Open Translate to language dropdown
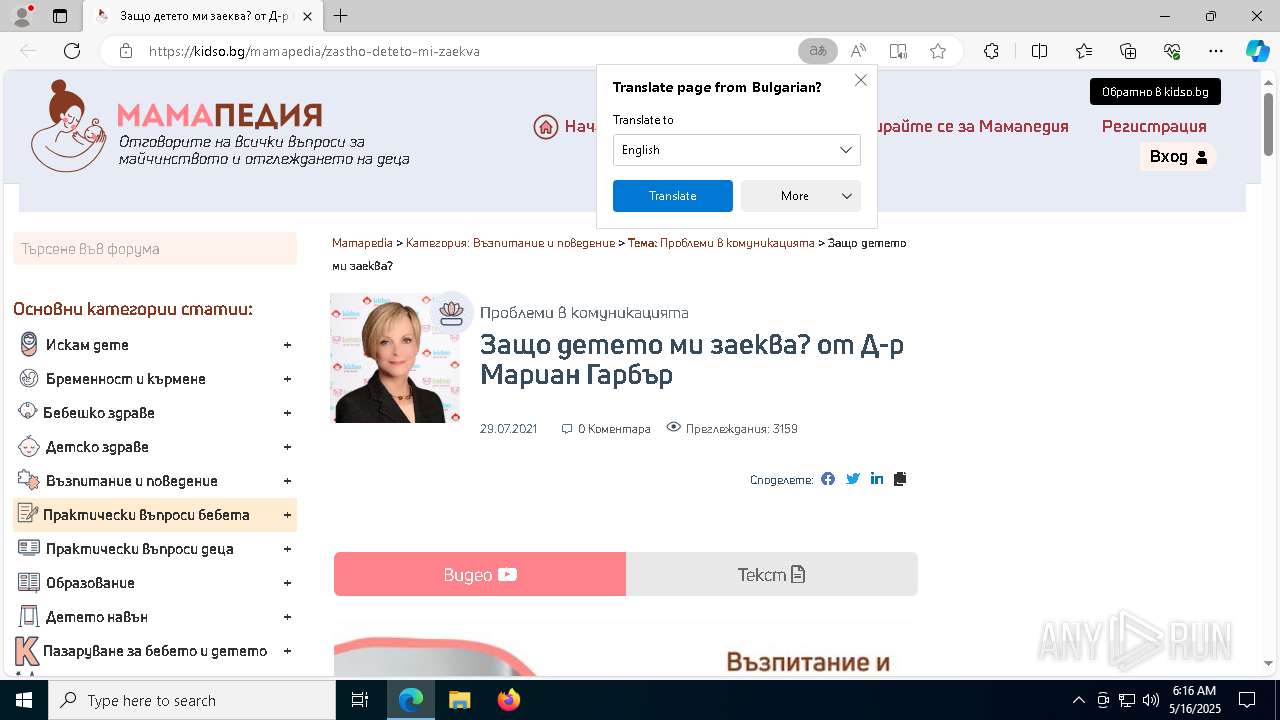Viewport: 1280px width, 720px height. (x=737, y=150)
